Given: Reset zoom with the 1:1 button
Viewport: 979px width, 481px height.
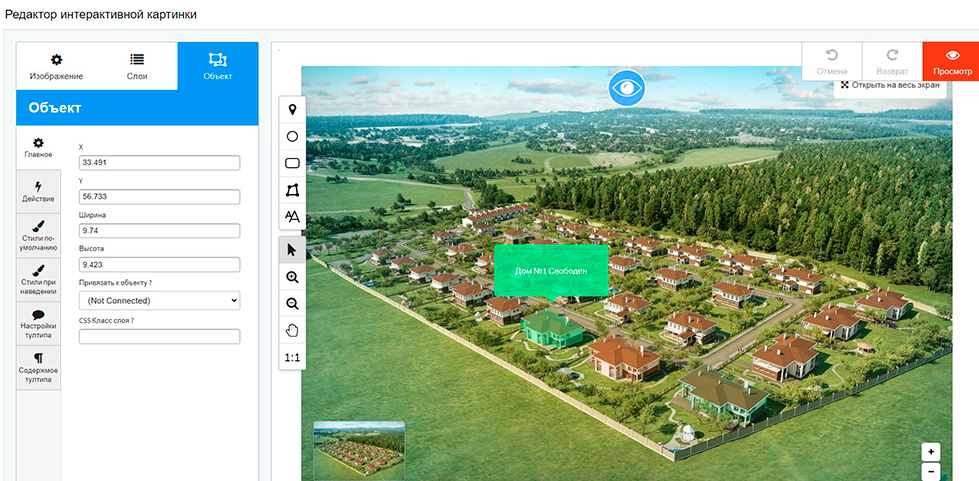Looking at the screenshot, I should (x=292, y=357).
